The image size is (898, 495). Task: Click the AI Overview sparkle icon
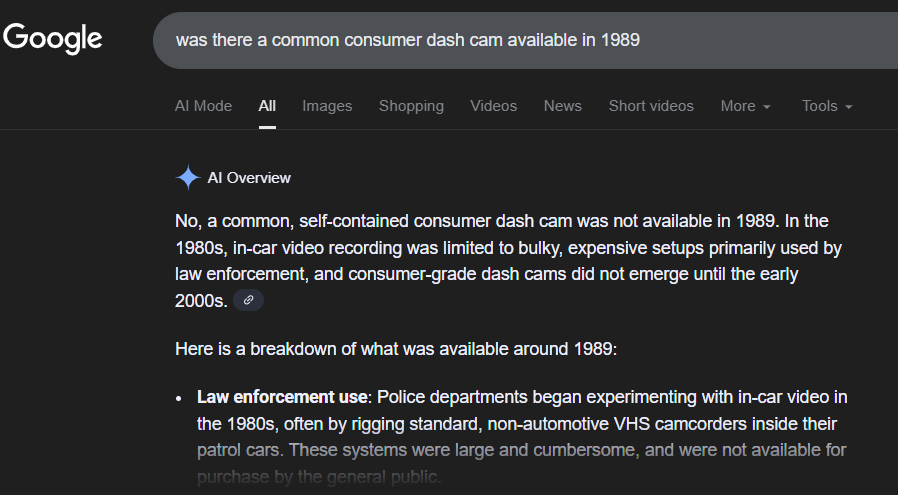[x=187, y=178]
